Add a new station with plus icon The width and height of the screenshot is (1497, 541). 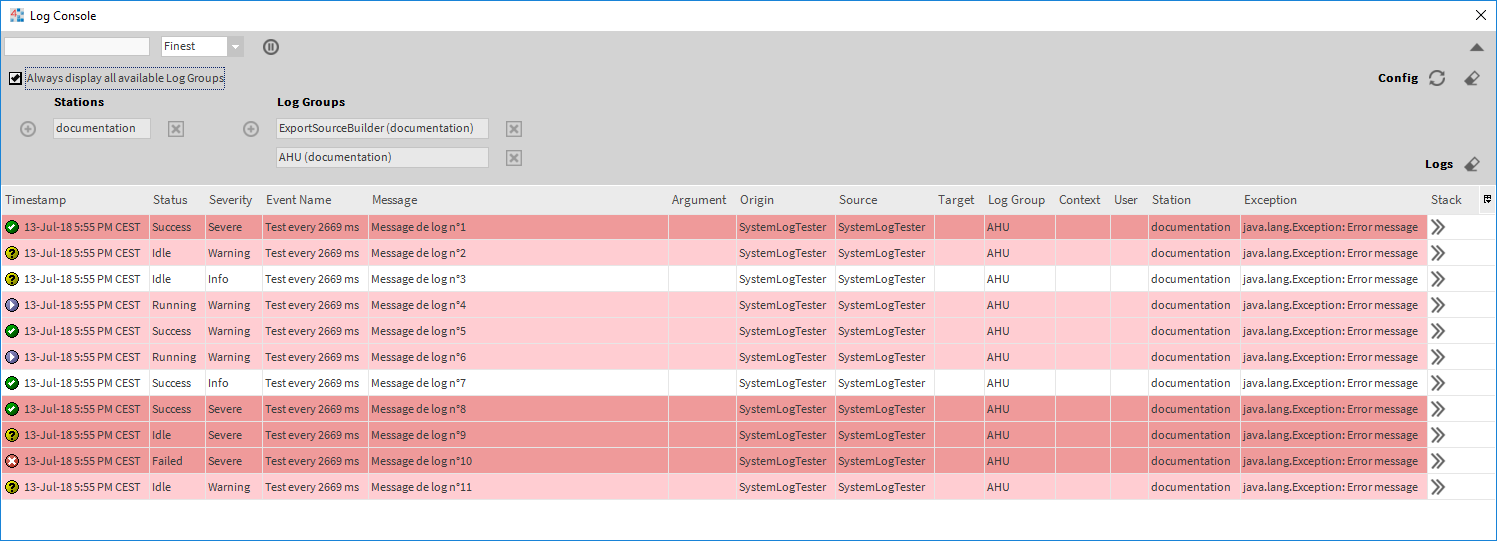[28, 129]
